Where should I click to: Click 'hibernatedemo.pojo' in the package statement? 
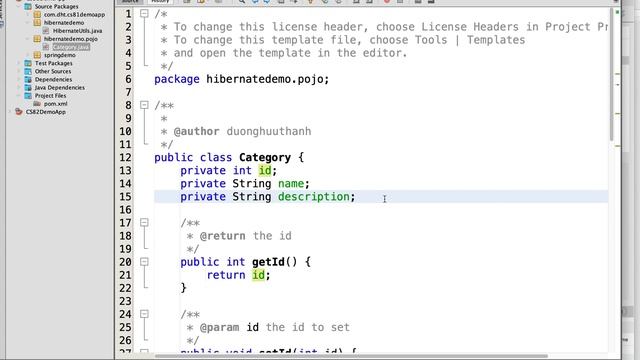265,79
